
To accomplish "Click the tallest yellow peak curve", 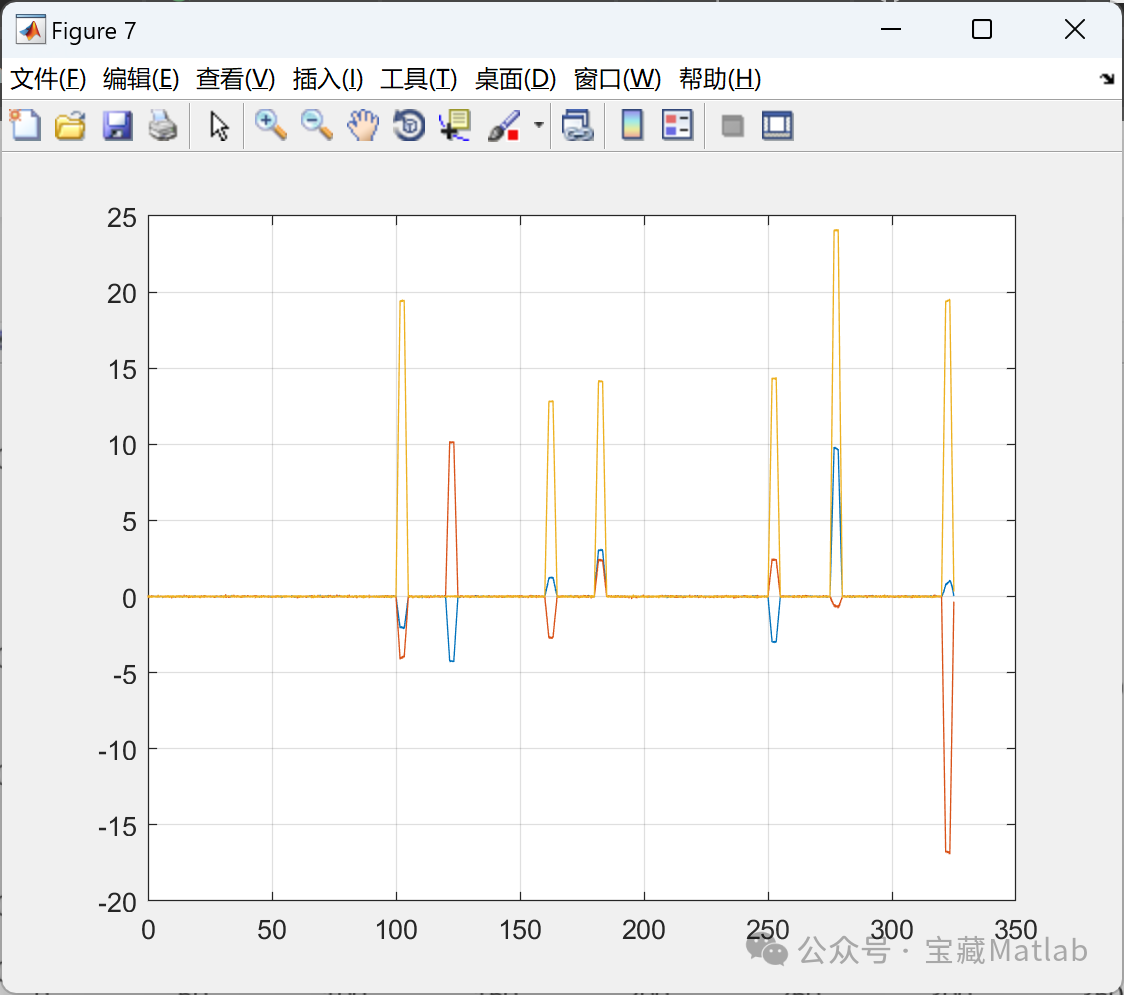I will pos(835,232).
